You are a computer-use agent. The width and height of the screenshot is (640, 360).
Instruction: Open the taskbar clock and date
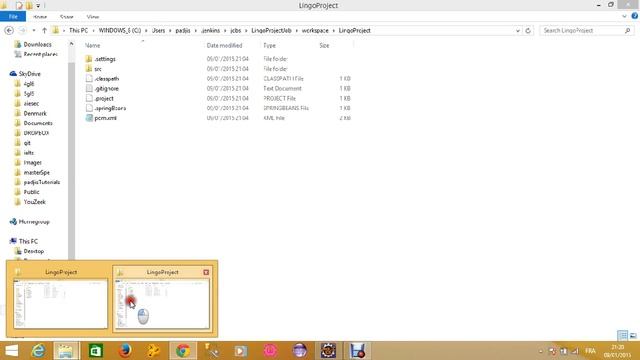618,351
